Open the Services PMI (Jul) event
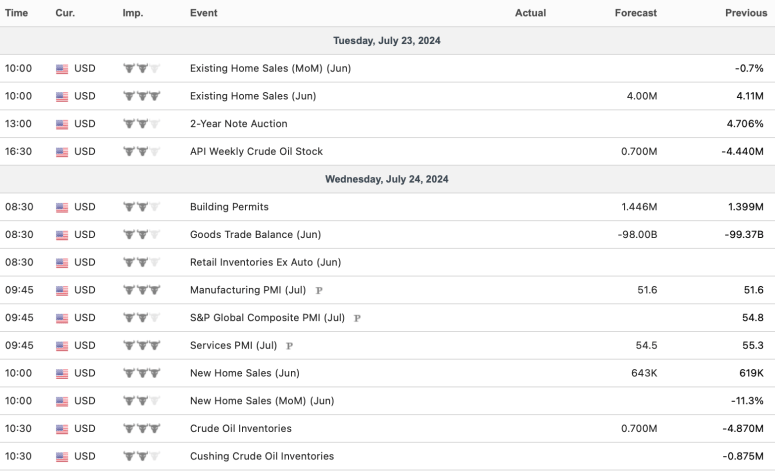 233,345
